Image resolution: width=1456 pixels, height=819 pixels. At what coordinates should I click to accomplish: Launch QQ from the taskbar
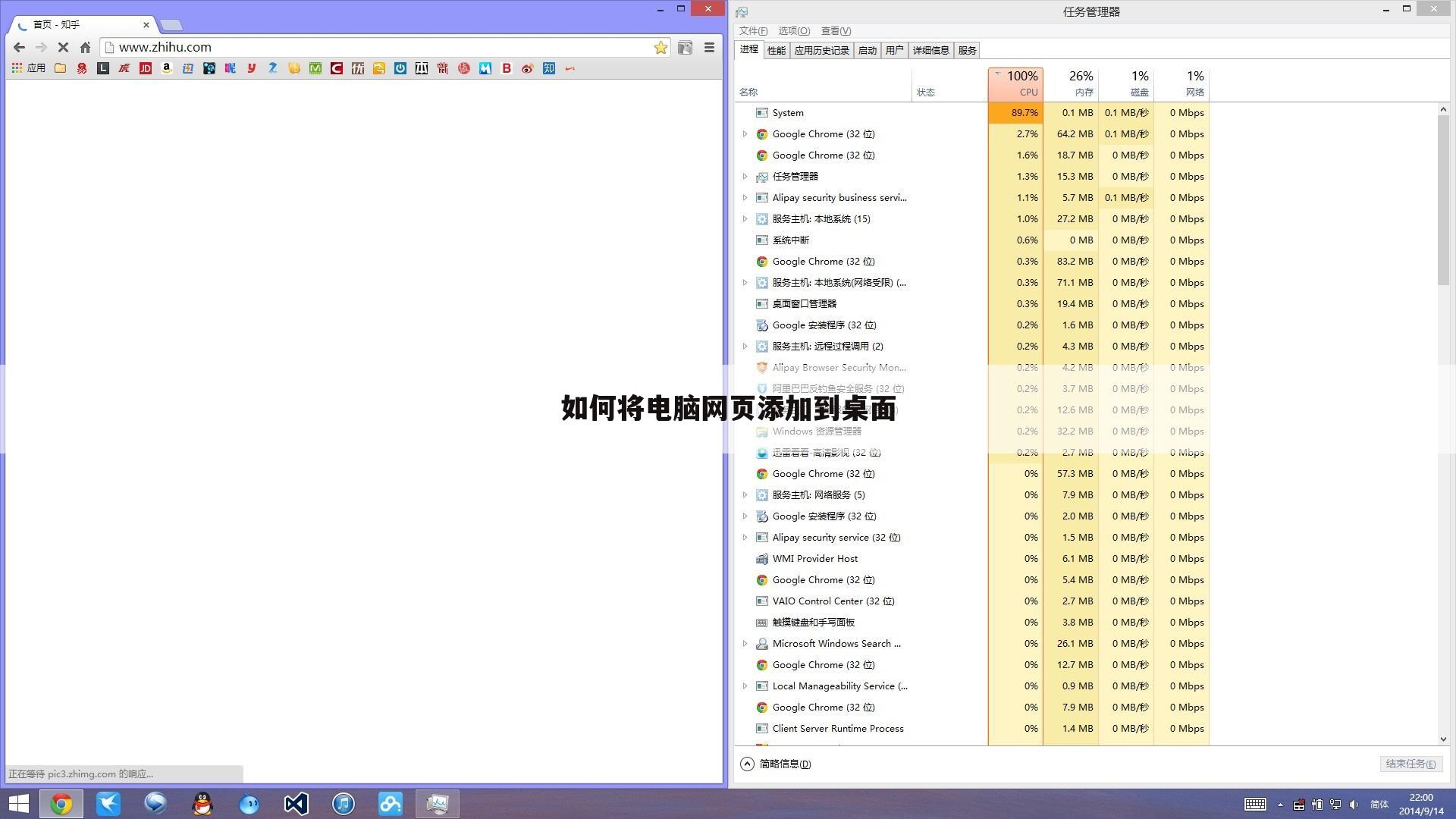pyautogui.click(x=202, y=803)
